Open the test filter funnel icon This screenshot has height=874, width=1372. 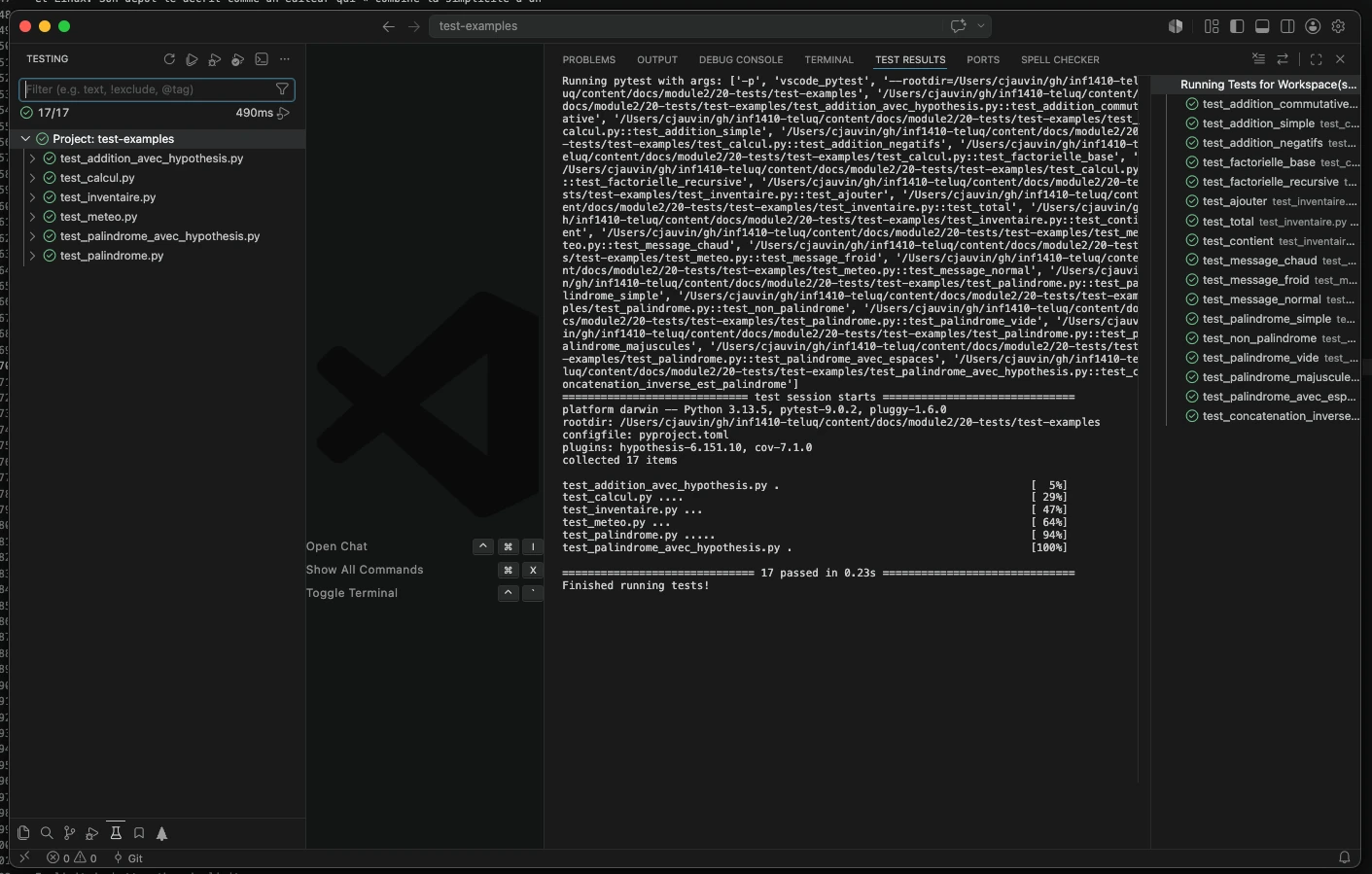[282, 89]
